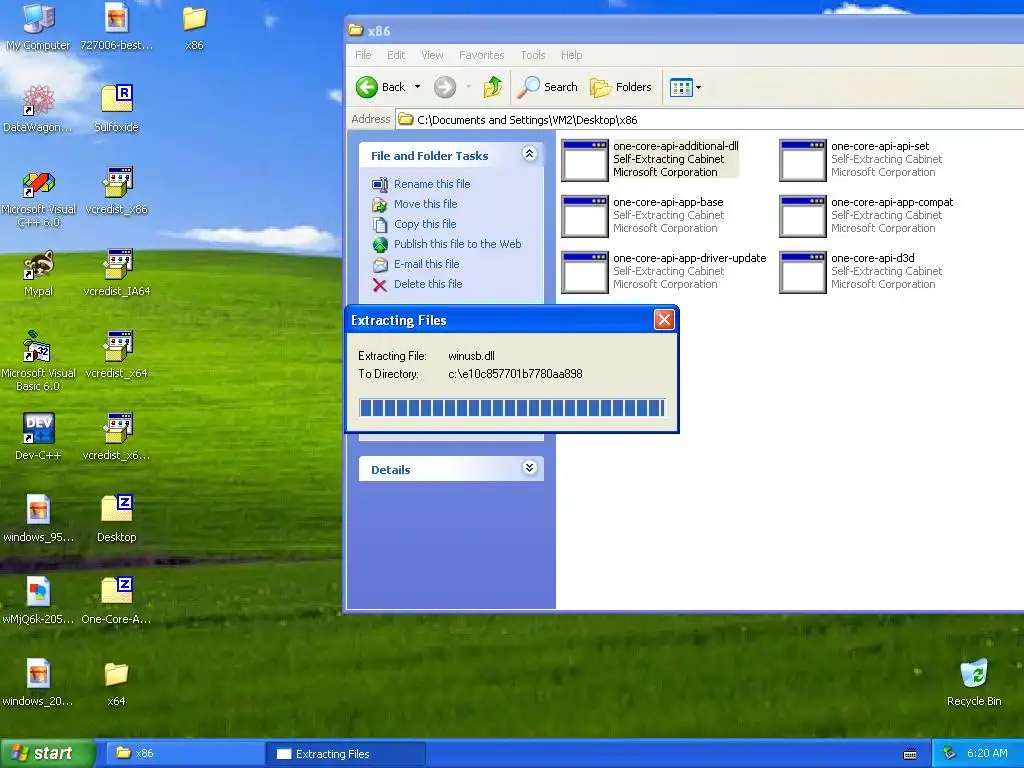Select one-core-api-d3d cabinet file
This screenshot has height=768, width=1024.
pos(861,272)
